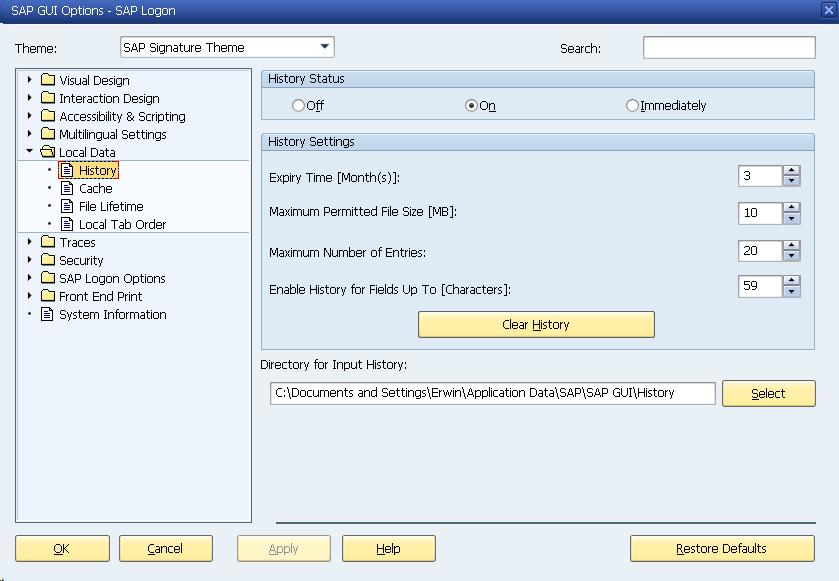The height and width of the screenshot is (581, 839).
Task: Expand the SAP Logon Options tree node
Action: click(x=29, y=278)
